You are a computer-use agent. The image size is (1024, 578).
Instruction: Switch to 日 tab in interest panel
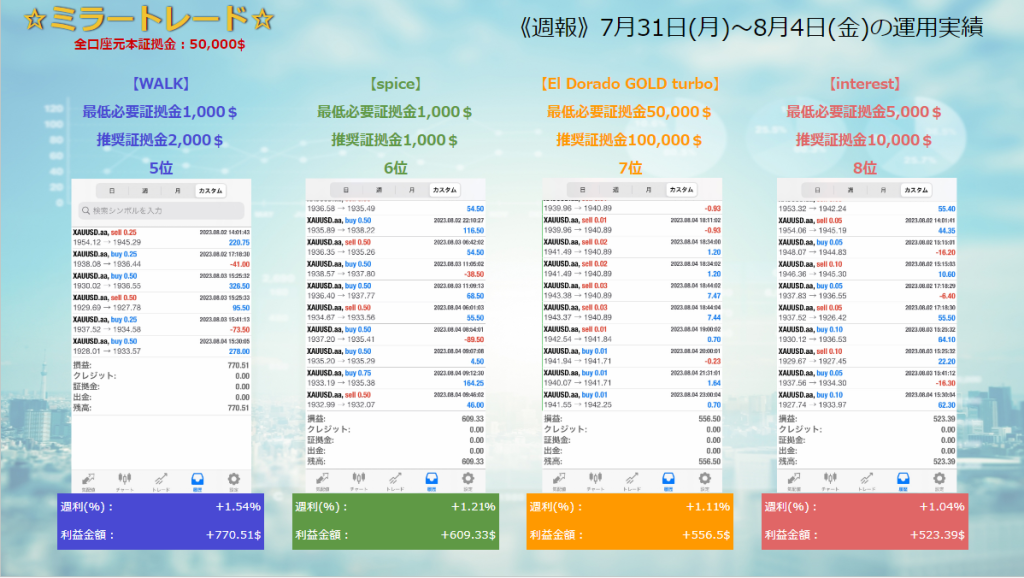(818, 190)
